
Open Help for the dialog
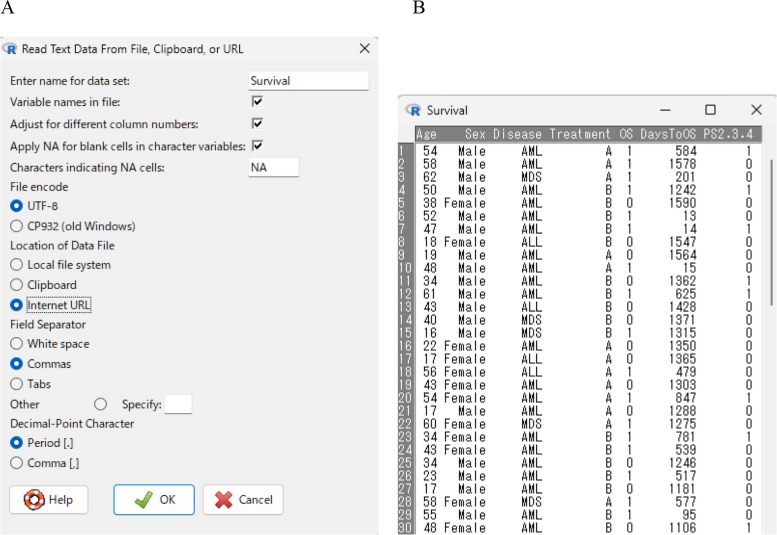pos(49,499)
